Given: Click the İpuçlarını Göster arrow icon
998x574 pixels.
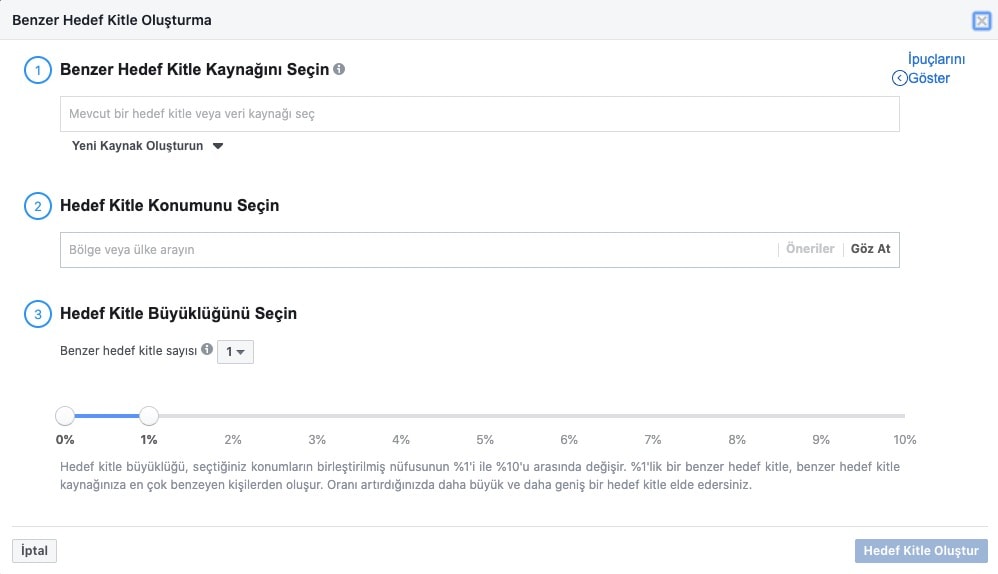Looking at the screenshot, I should [x=899, y=78].
